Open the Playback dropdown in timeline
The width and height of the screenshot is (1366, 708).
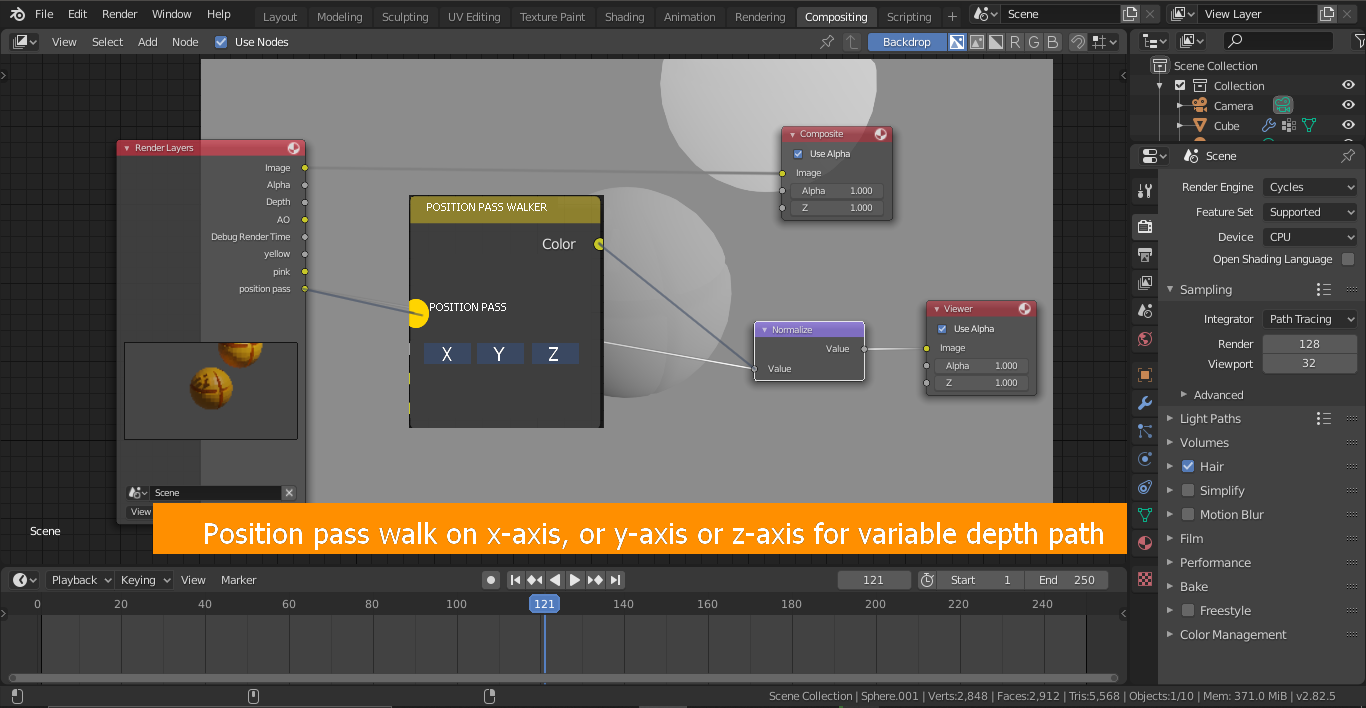point(80,580)
